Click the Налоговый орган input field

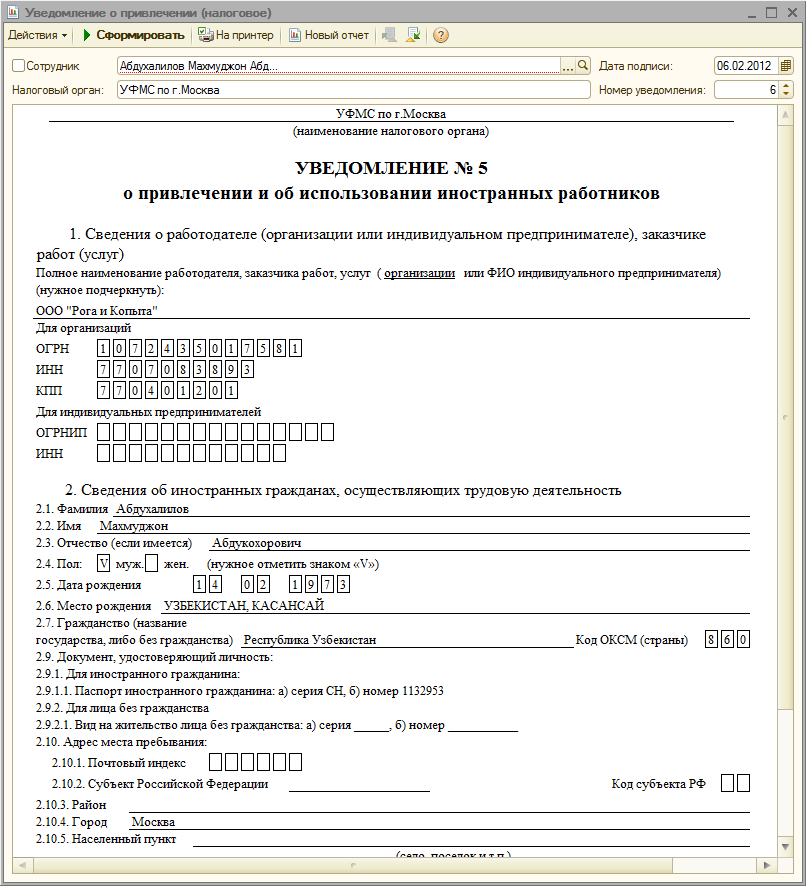click(354, 90)
